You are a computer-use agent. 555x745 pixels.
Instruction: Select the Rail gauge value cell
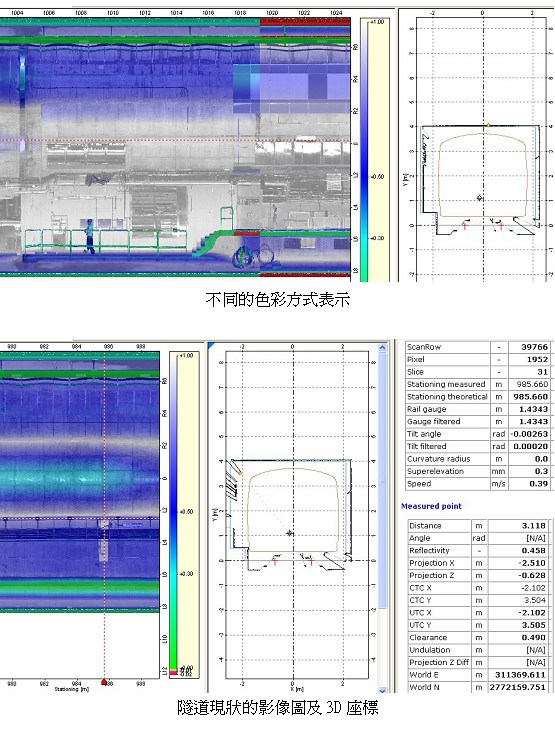[528, 409]
